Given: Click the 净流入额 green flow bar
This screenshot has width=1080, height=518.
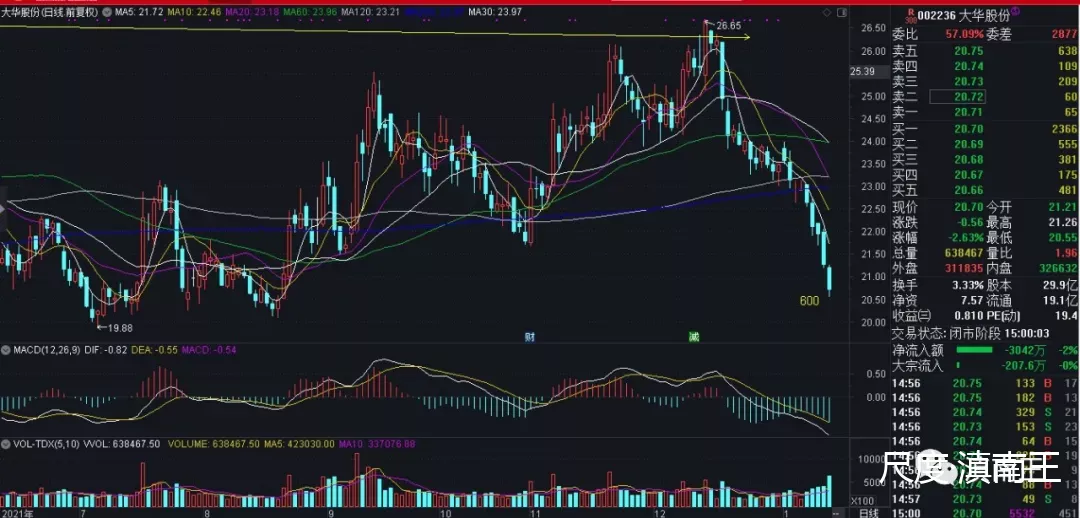Looking at the screenshot, I should pyautogui.click(x=975, y=351).
